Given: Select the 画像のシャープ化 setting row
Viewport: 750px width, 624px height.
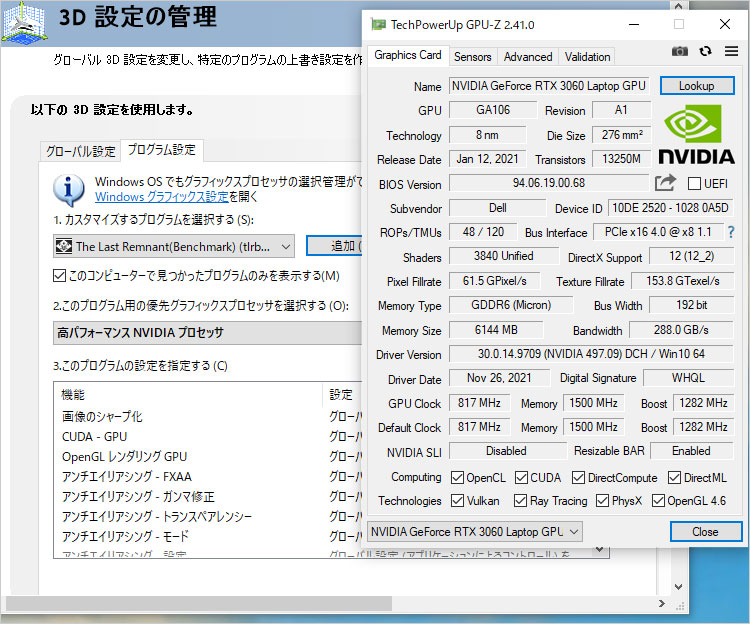Looking at the screenshot, I should (x=208, y=416).
